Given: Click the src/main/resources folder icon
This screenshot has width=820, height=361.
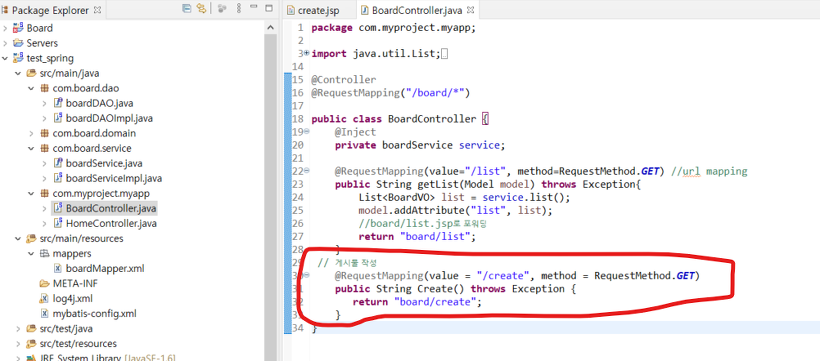Looking at the screenshot, I should coord(31,239).
